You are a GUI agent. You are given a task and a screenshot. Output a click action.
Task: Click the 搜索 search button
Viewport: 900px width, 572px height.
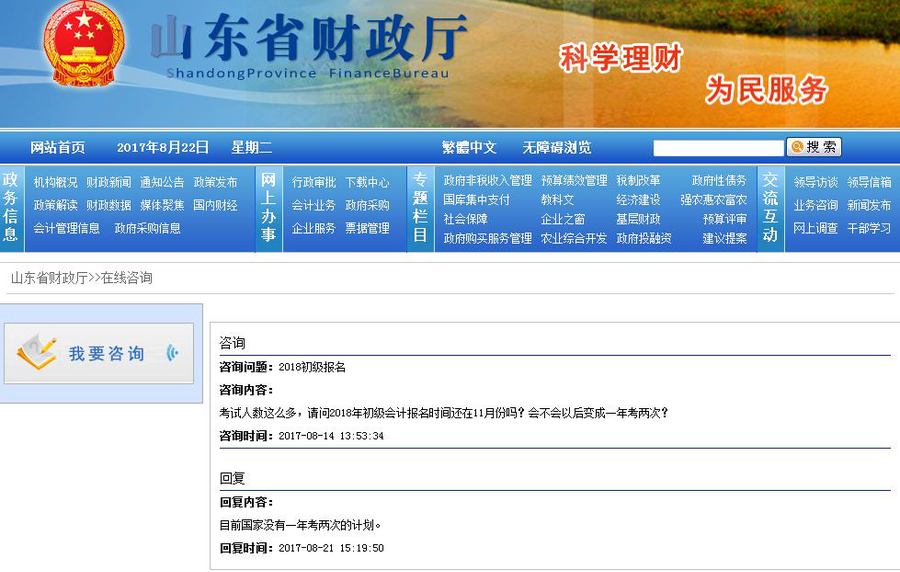pyautogui.click(x=814, y=147)
